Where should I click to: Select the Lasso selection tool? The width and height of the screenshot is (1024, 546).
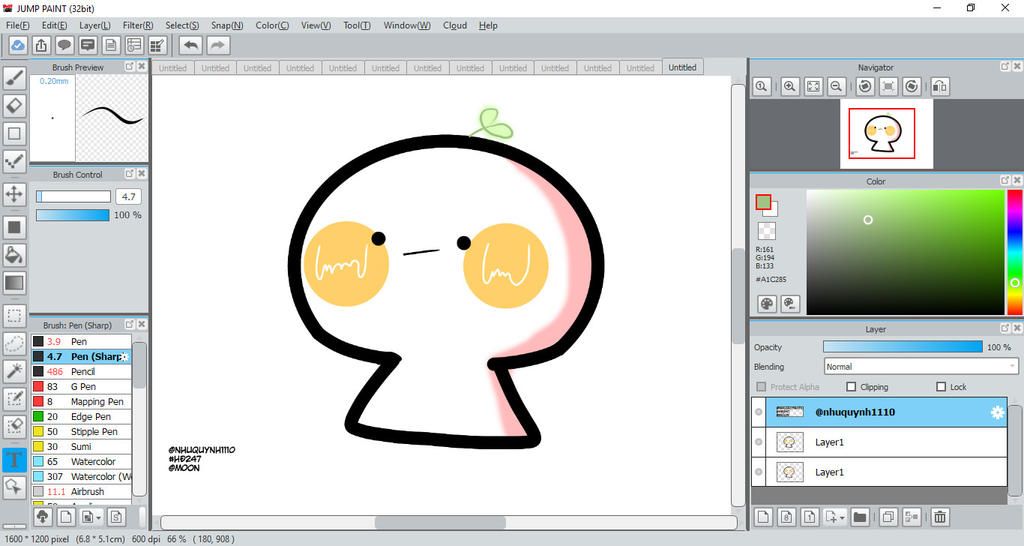point(14,344)
